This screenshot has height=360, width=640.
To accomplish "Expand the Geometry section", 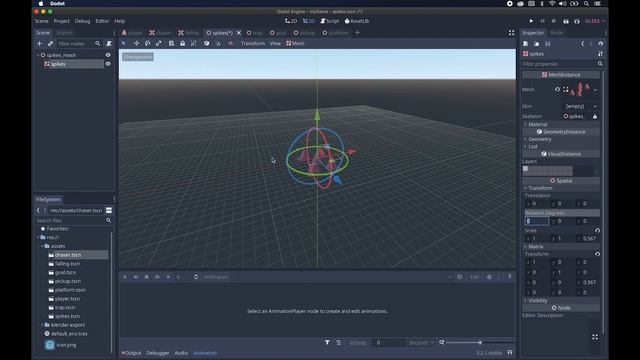I will [x=540, y=139].
